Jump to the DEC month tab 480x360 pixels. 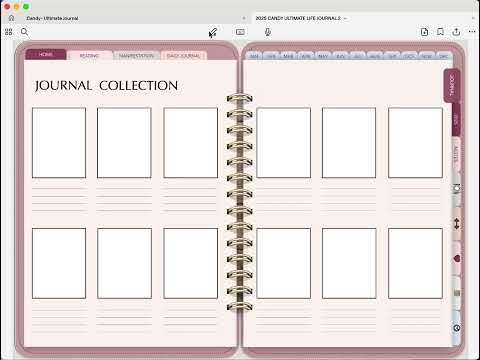(x=444, y=56)
